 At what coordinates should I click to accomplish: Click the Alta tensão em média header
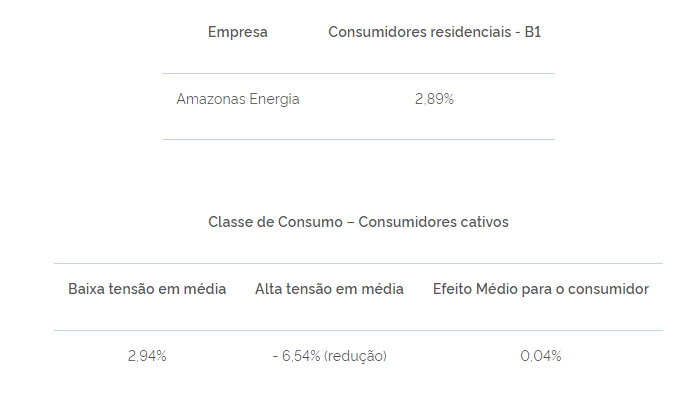point(329,289)
